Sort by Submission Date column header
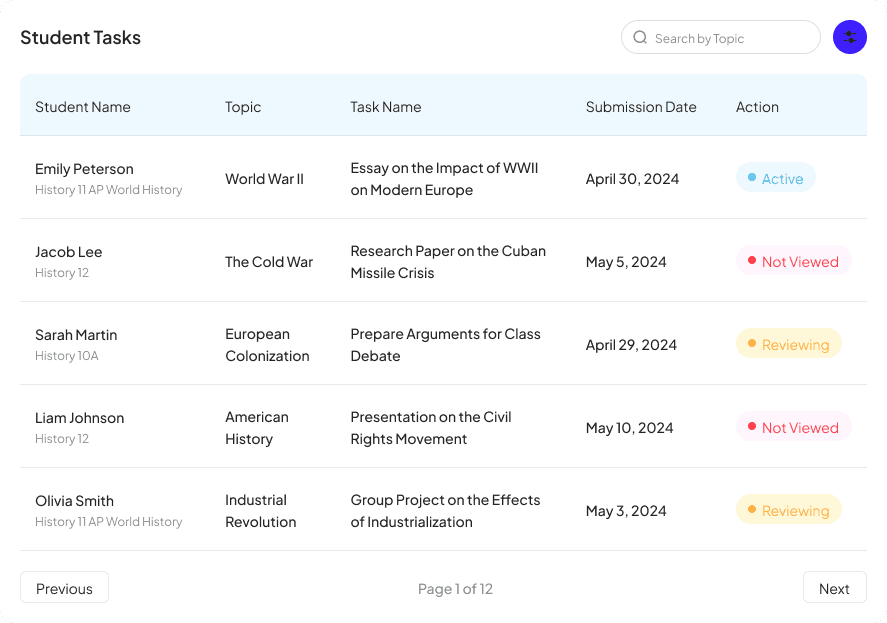 click(641, 107)
